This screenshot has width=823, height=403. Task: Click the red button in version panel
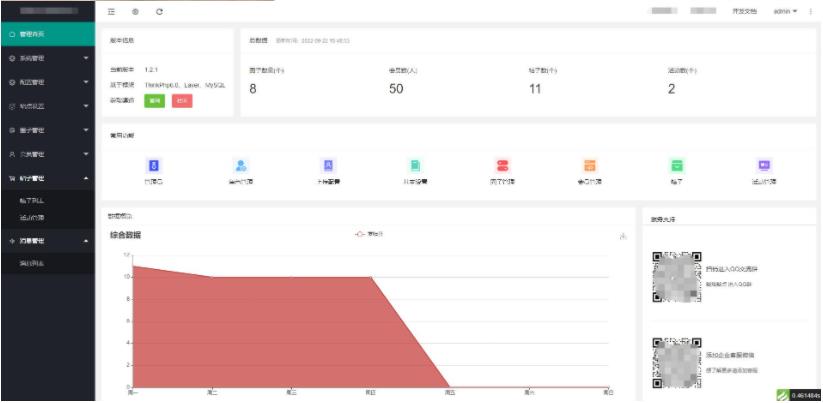(182, 101)
